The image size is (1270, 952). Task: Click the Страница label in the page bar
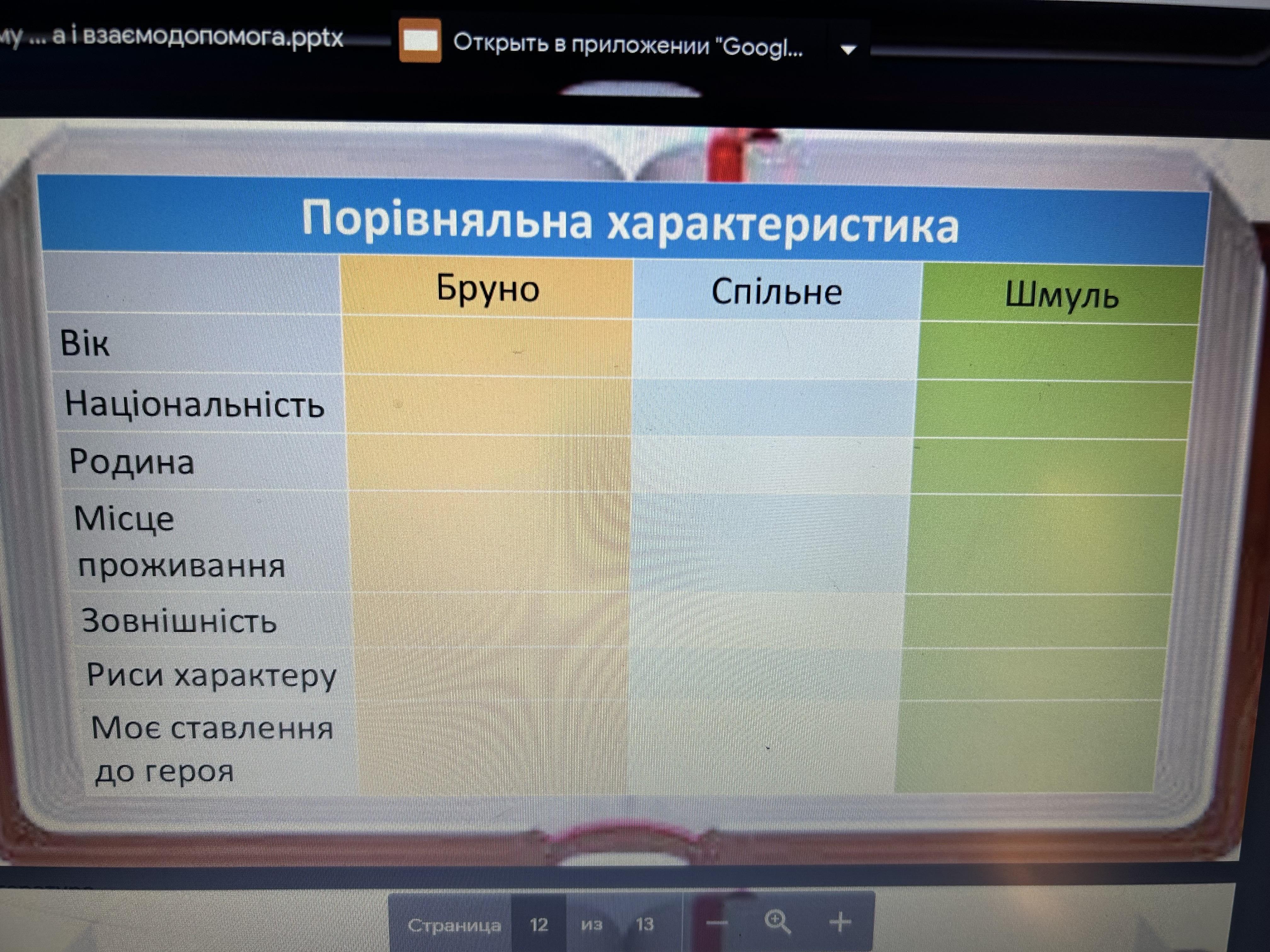454,925
